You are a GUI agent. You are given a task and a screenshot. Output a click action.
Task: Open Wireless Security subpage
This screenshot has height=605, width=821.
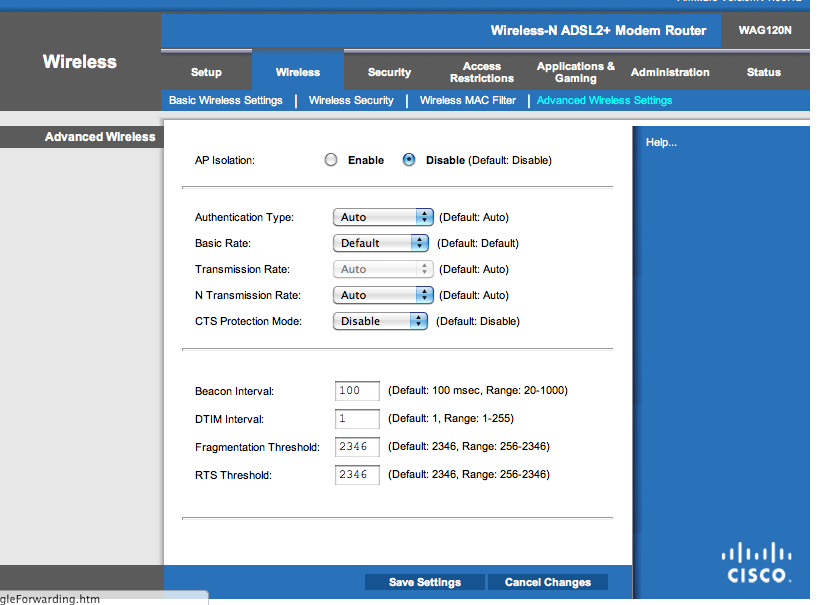351,100
